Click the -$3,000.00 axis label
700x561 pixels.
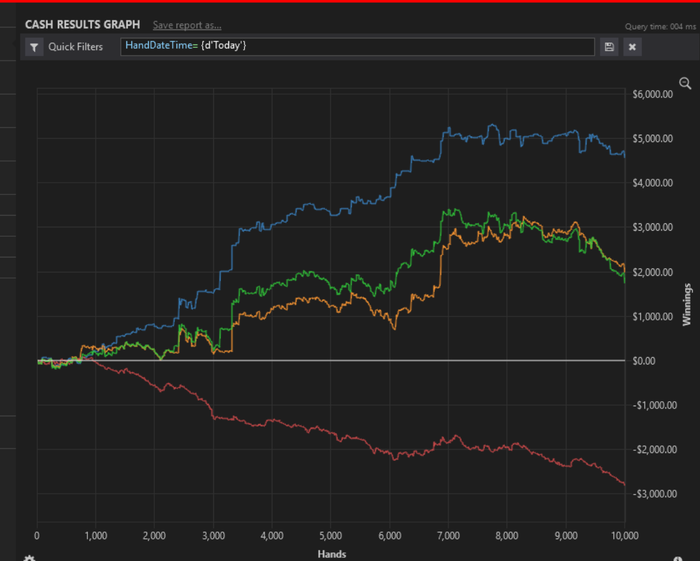[654, 494]
